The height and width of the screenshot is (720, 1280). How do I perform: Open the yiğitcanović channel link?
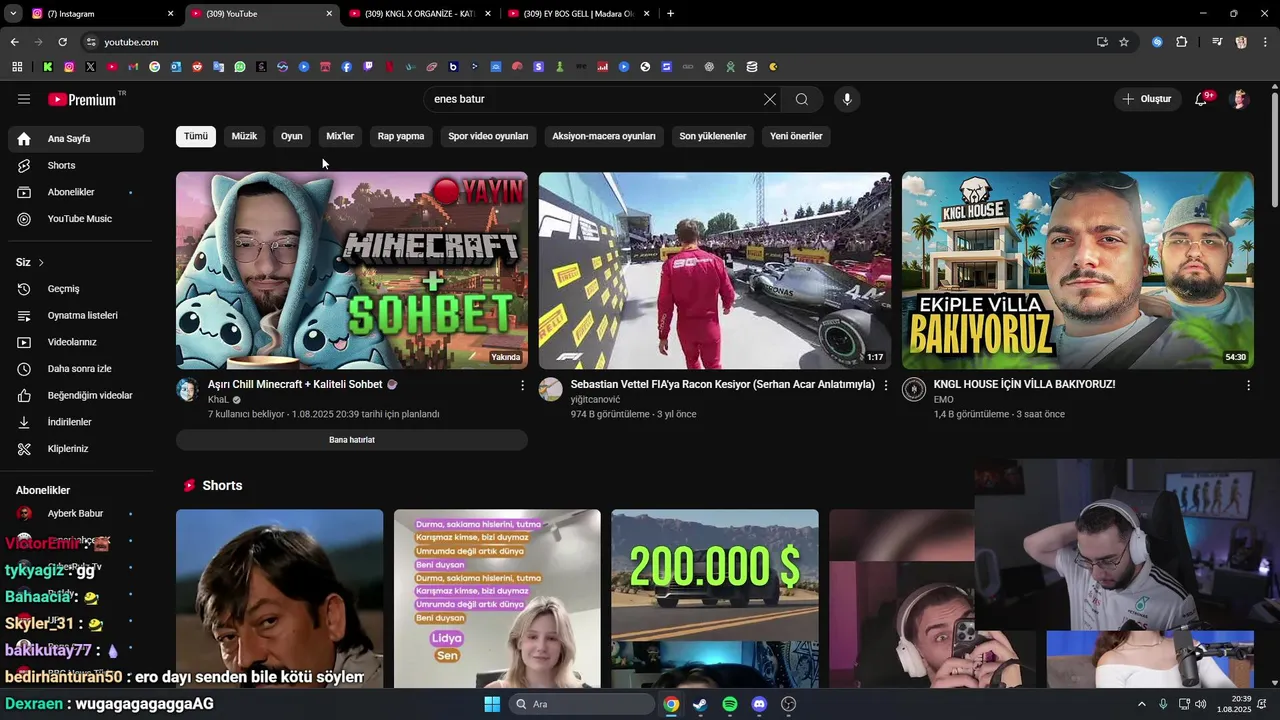click(595, 399)
